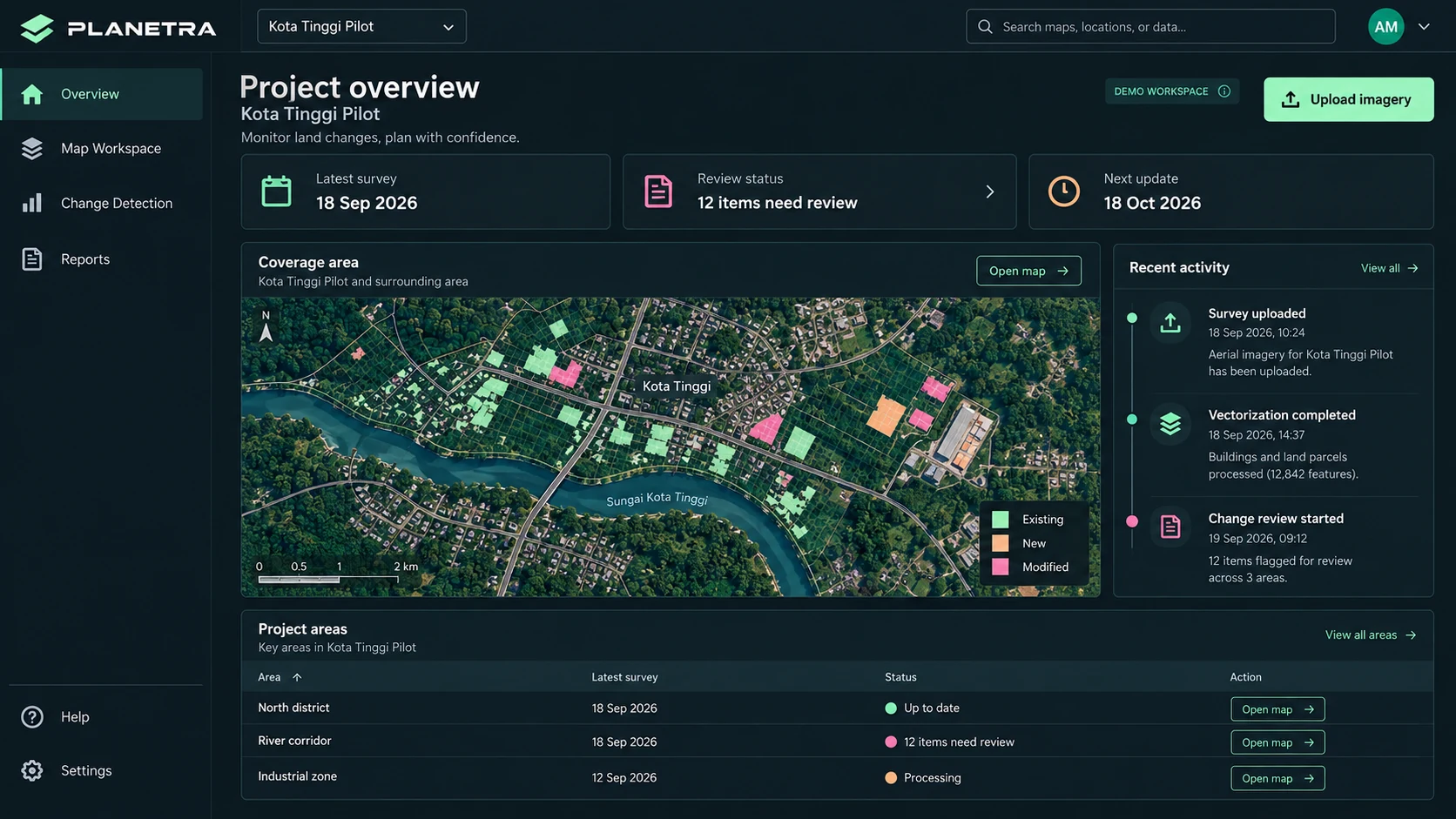This screenshot has height=819, width=1456.
Task: Open the Overview home icon
Action: coord(32,94)
